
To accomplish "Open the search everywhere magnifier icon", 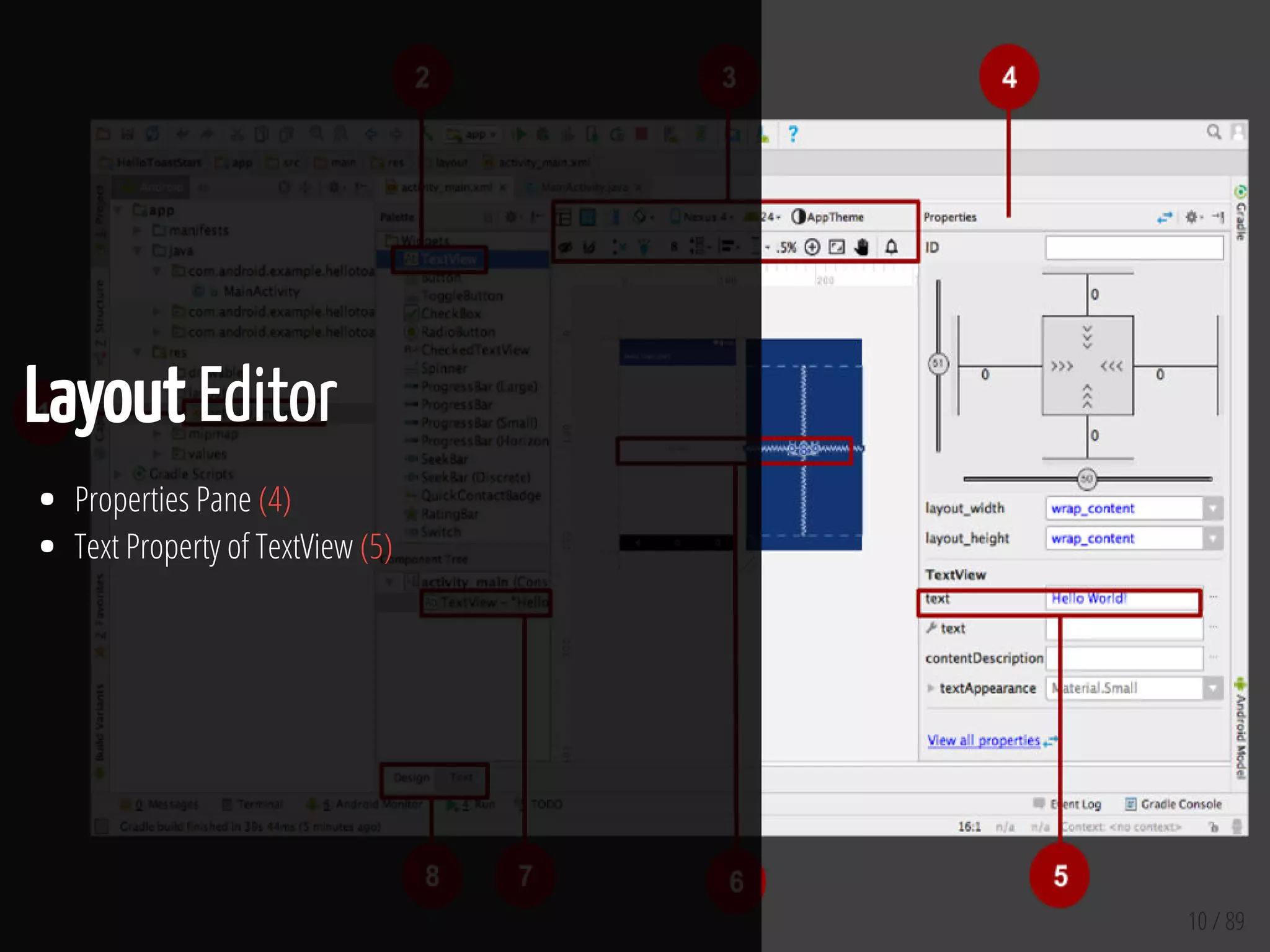I will (x=1214, y=131).
